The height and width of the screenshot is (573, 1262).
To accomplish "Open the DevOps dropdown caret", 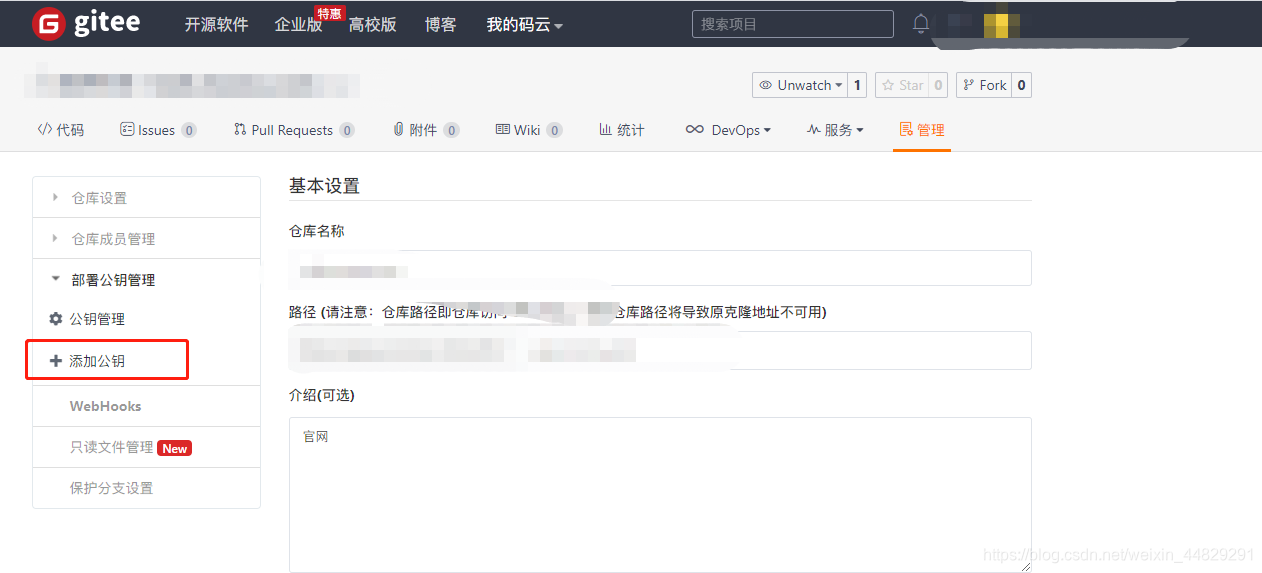I will click(x=767, y=131).
